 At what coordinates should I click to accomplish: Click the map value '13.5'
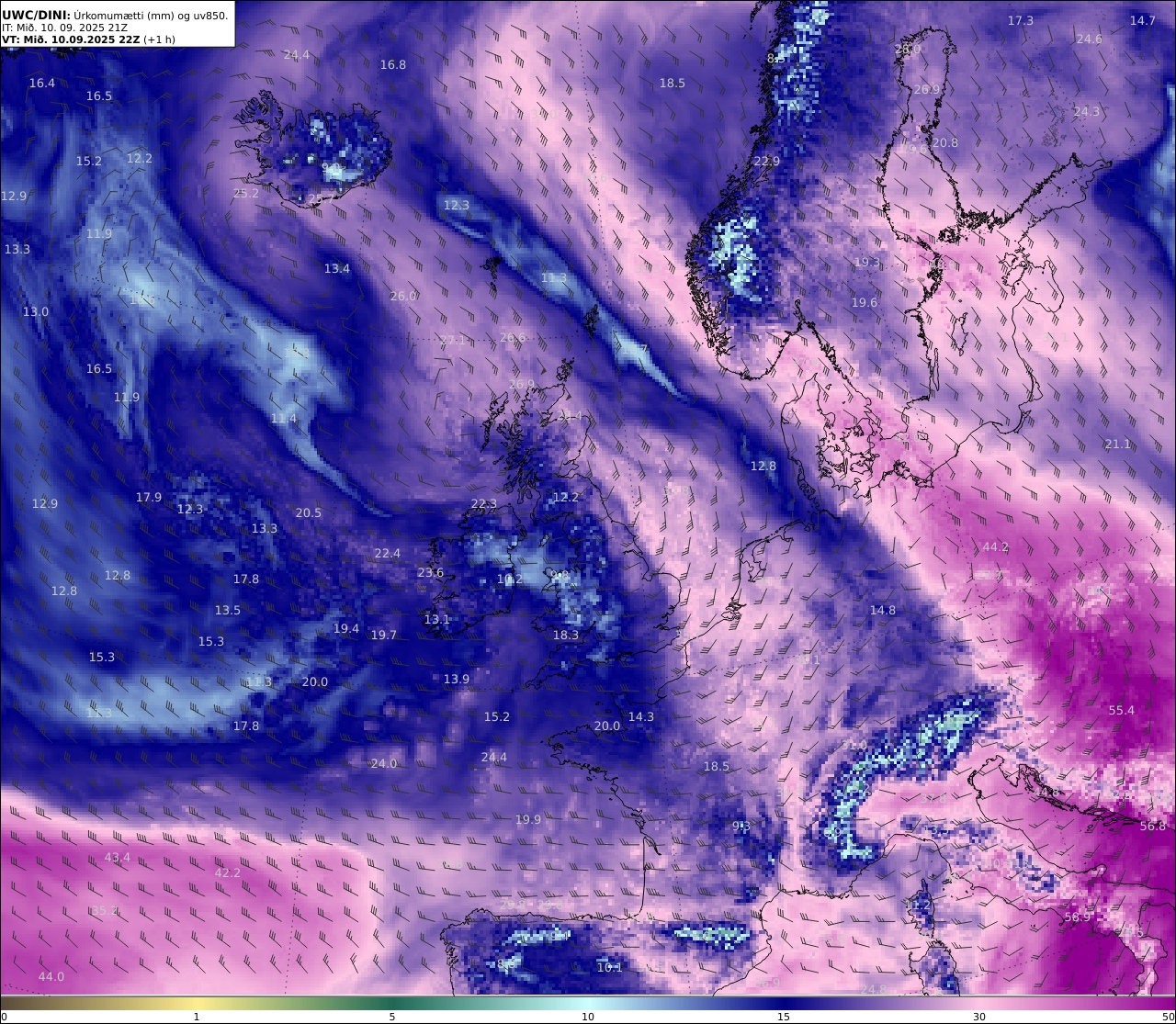click(228, 611)
